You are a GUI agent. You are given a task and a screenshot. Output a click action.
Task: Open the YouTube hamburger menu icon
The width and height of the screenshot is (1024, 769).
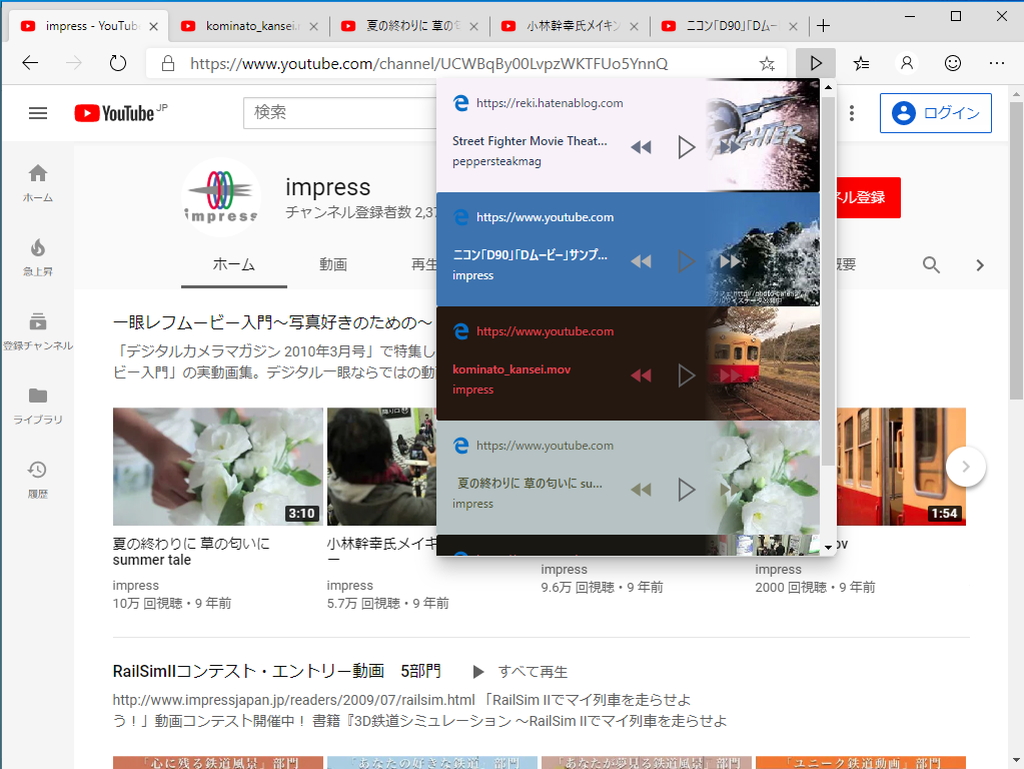[x=38, y=112]
